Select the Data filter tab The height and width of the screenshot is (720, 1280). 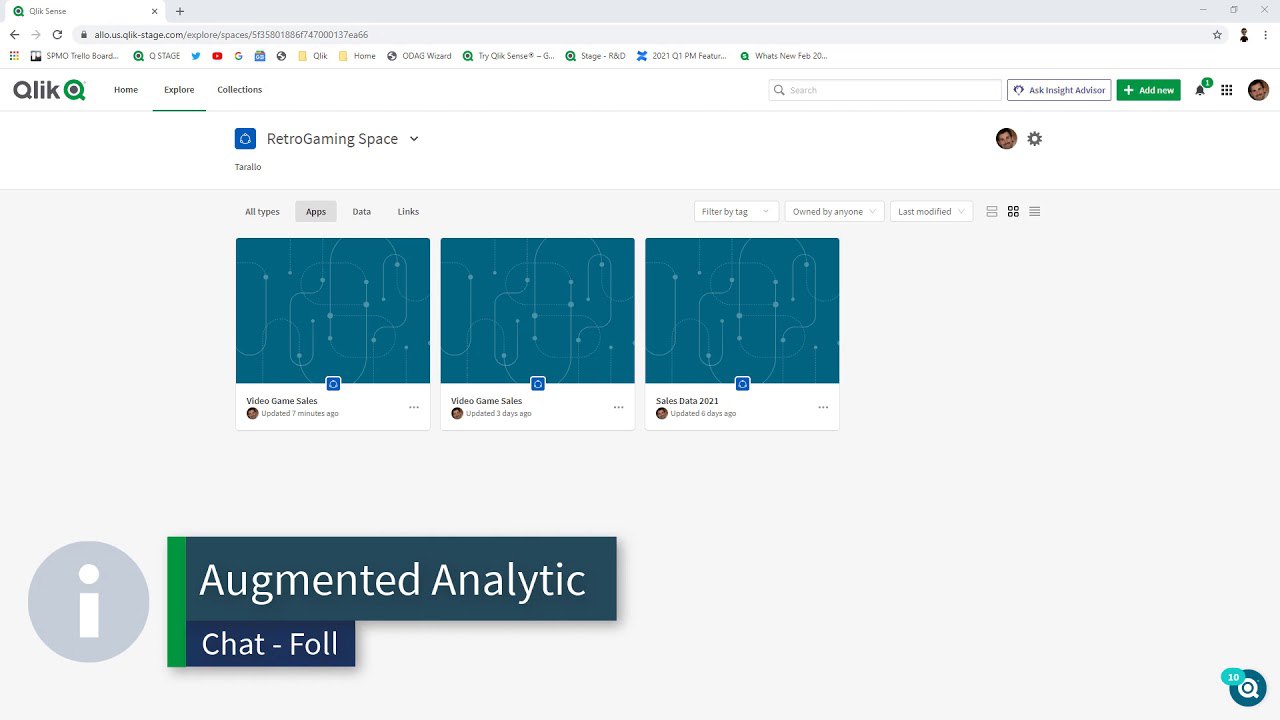(362, 212)
